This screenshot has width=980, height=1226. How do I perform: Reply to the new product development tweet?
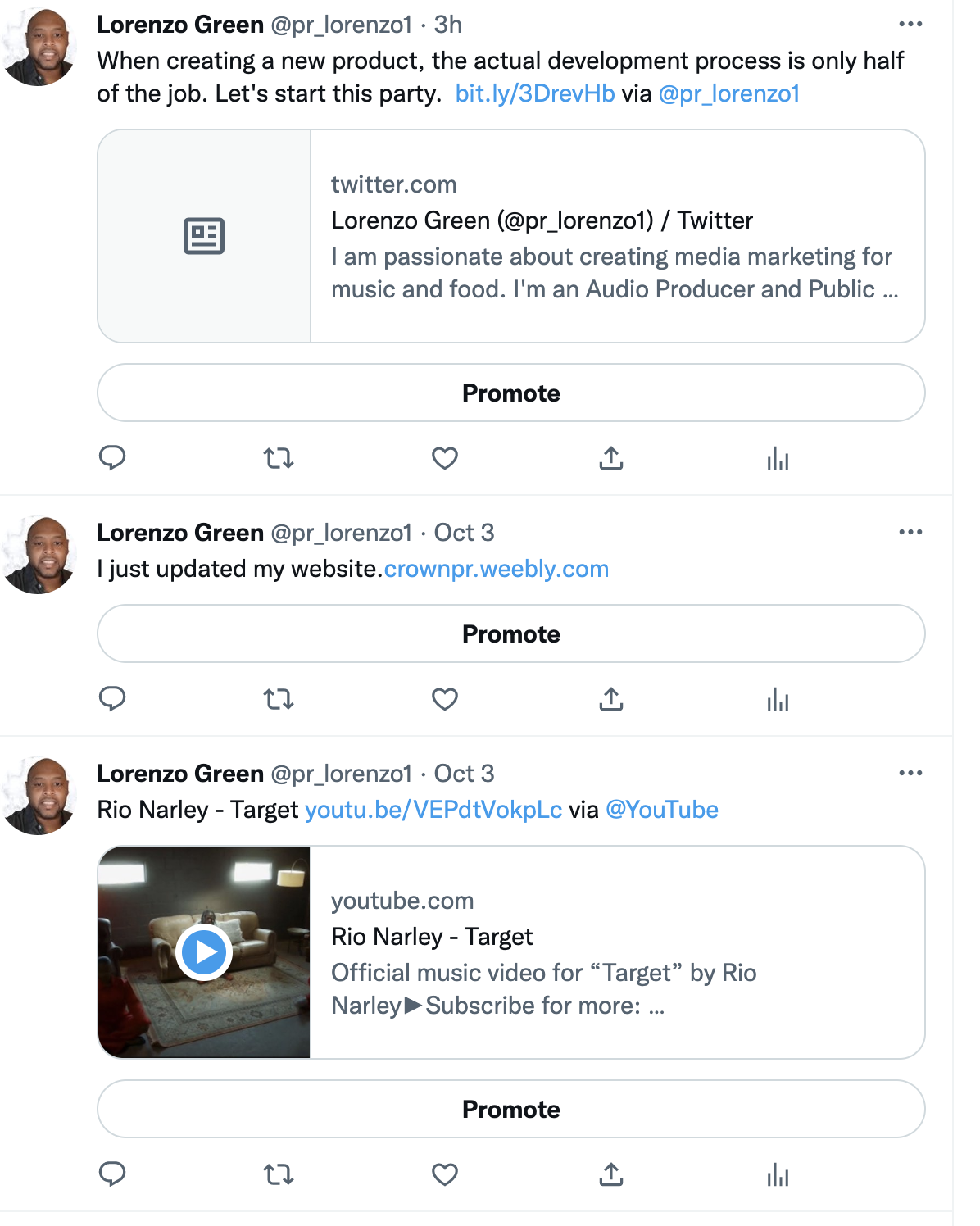point(112,457)
